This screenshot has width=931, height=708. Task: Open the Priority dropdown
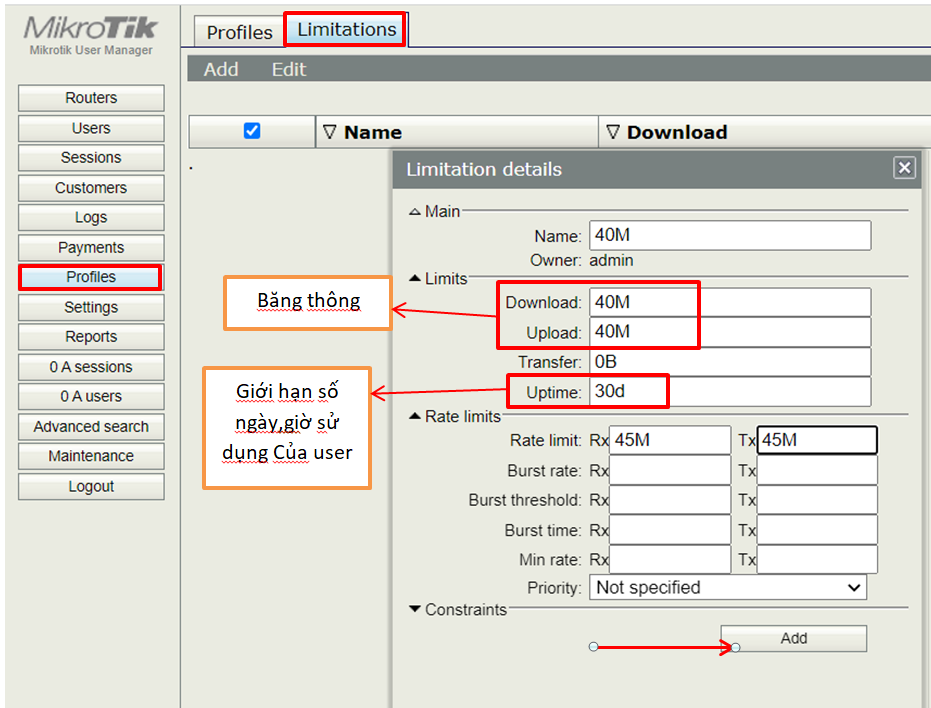pos(728,588)
